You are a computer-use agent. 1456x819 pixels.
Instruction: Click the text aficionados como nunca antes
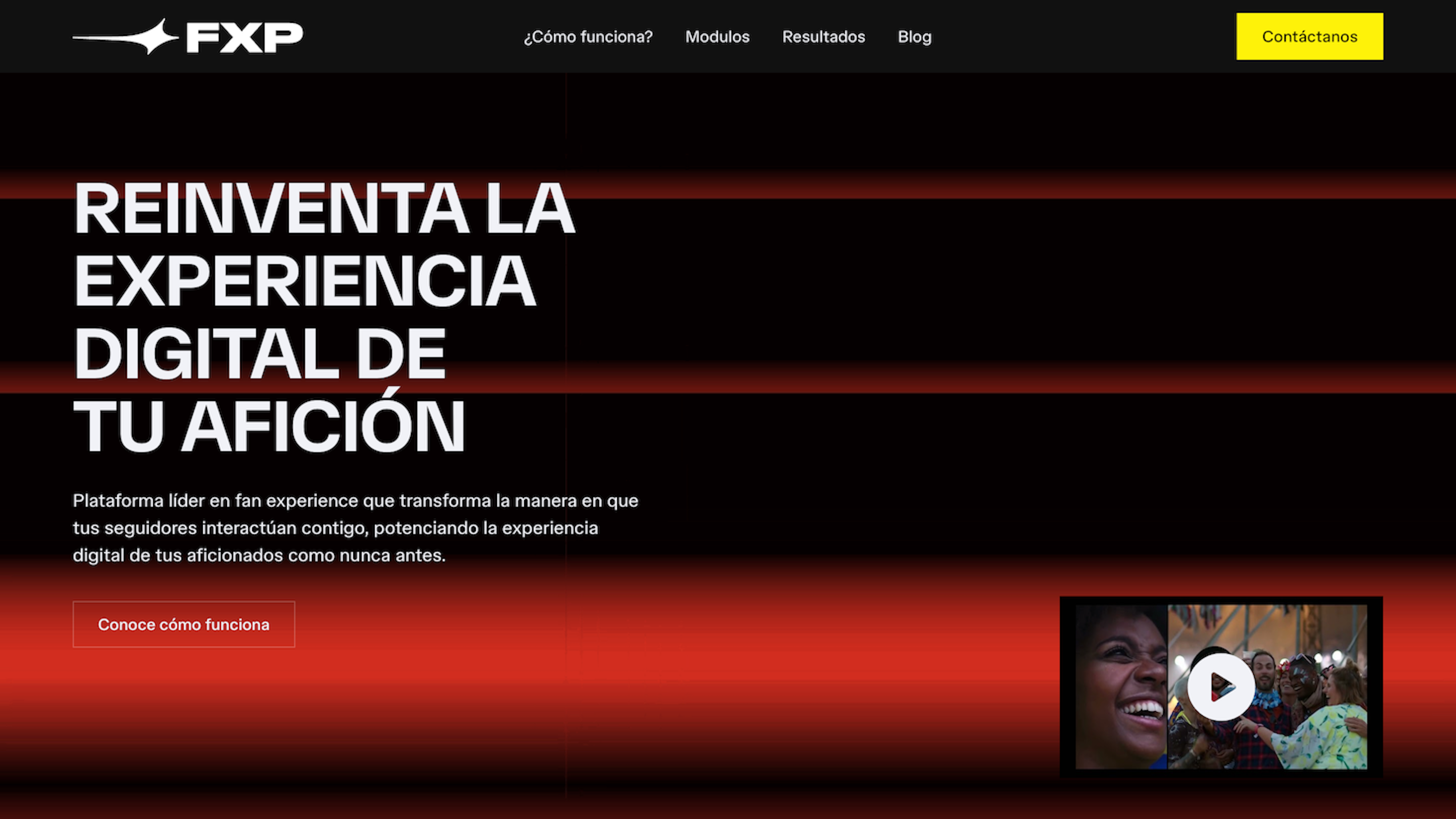316,555
